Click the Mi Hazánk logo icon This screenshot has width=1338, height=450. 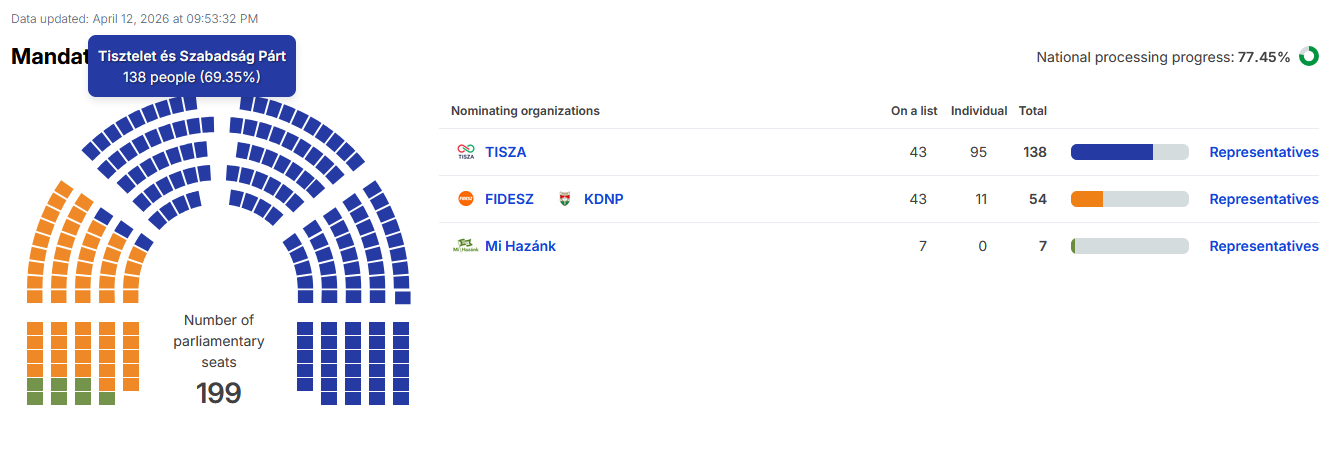[x=465, y=246]
